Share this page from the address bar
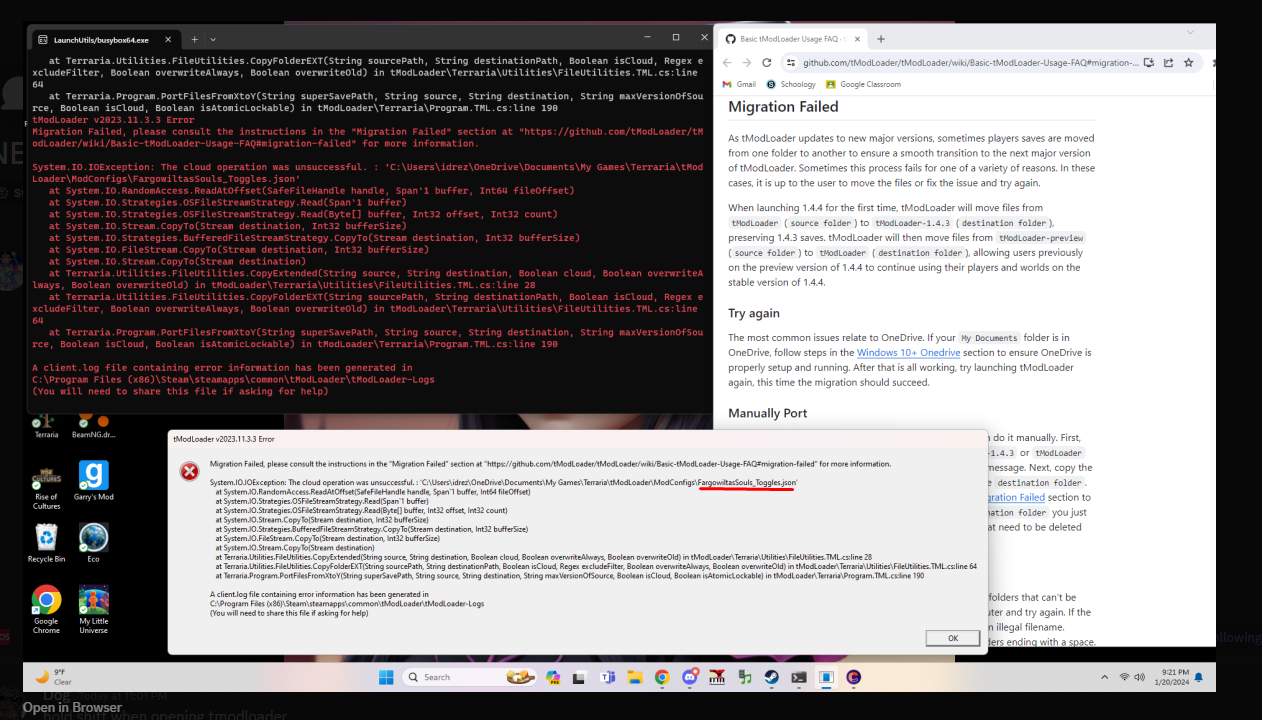 (1168, 63)
